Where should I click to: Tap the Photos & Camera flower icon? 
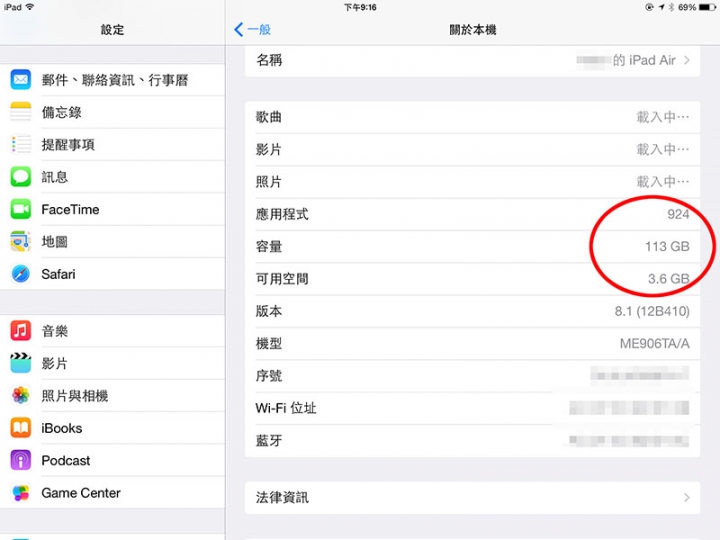pos(21,395)
